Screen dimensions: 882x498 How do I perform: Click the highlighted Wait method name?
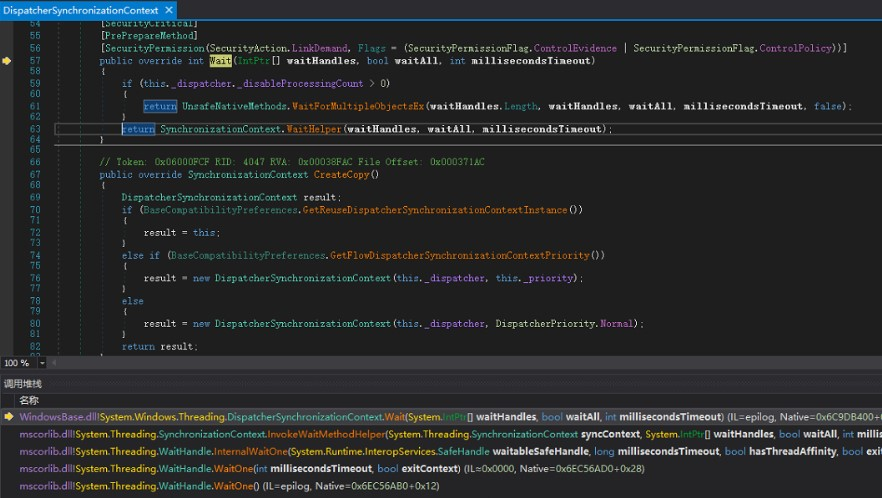pos(220,61)
